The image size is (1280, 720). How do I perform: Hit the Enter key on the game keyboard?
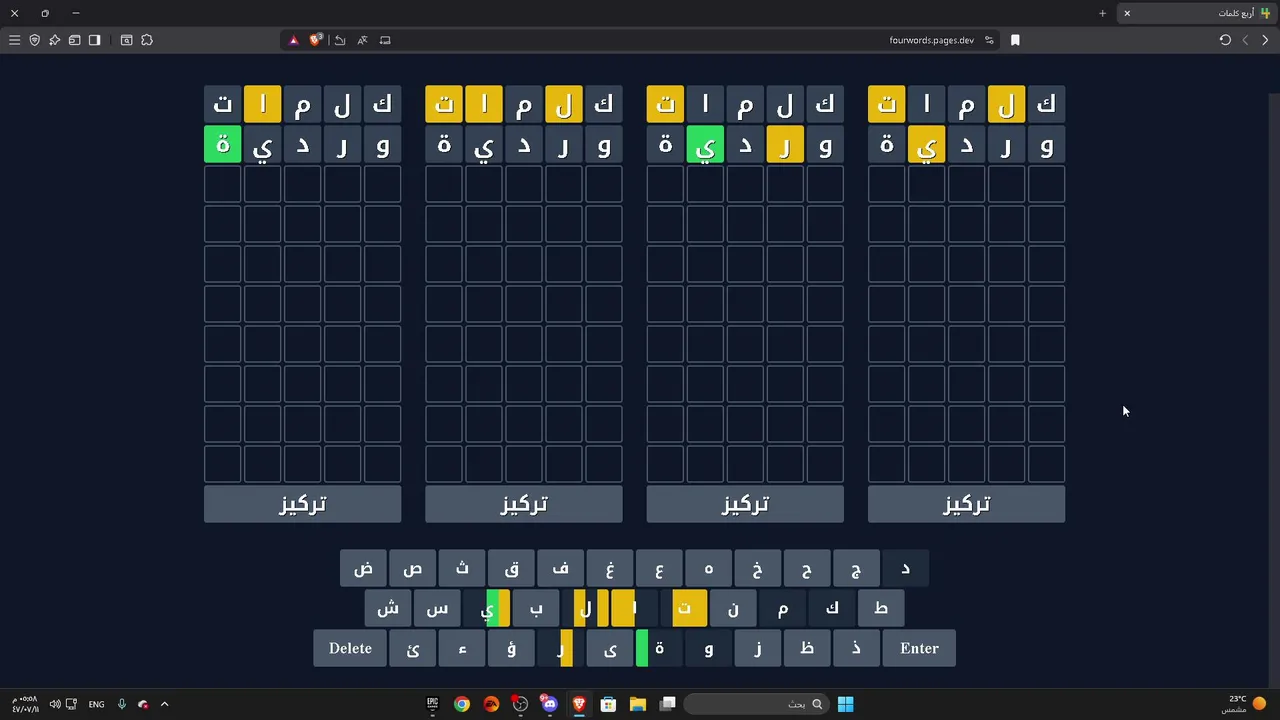[x=919, y=648]
